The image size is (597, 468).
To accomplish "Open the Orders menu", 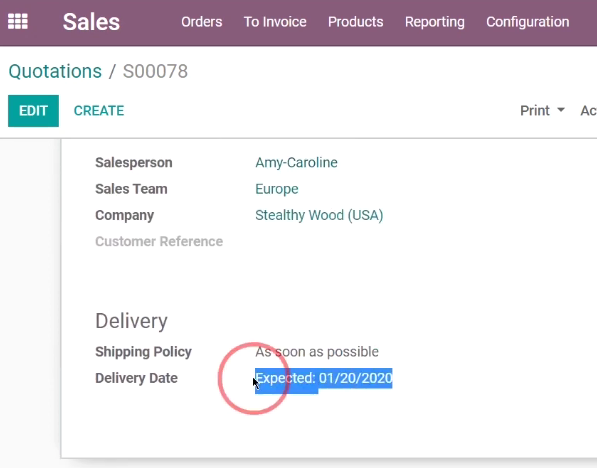I will pos(201,22).
